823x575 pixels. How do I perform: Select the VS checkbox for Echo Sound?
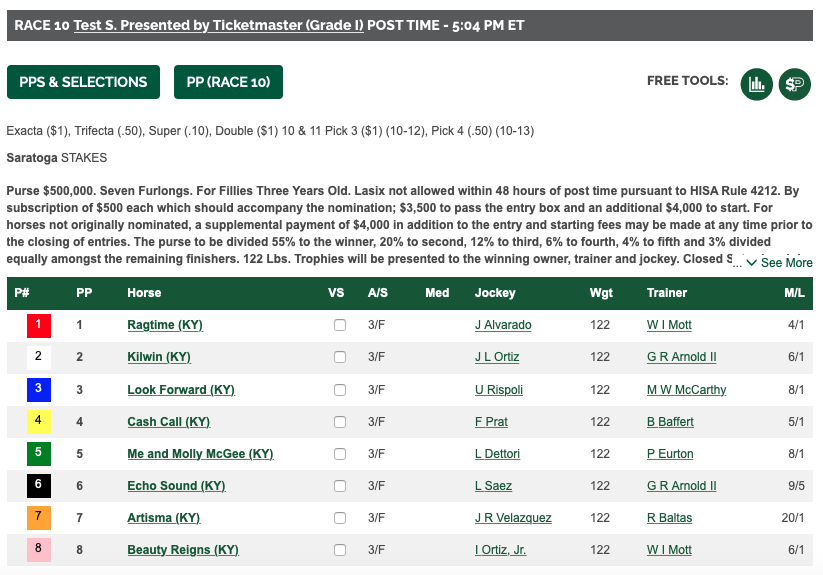tap(340, 486)
